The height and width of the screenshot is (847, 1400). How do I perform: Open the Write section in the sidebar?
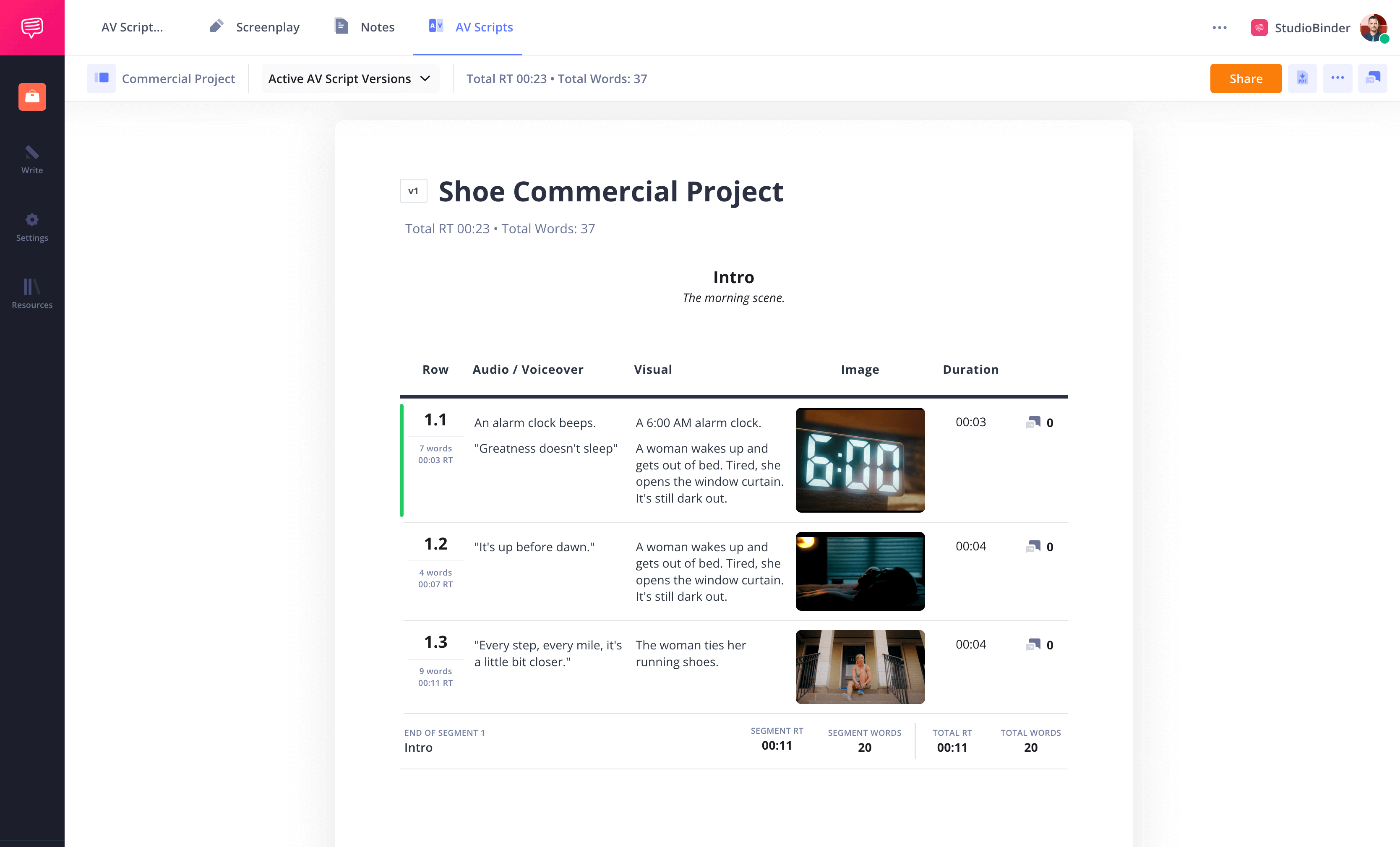(32, 159)
